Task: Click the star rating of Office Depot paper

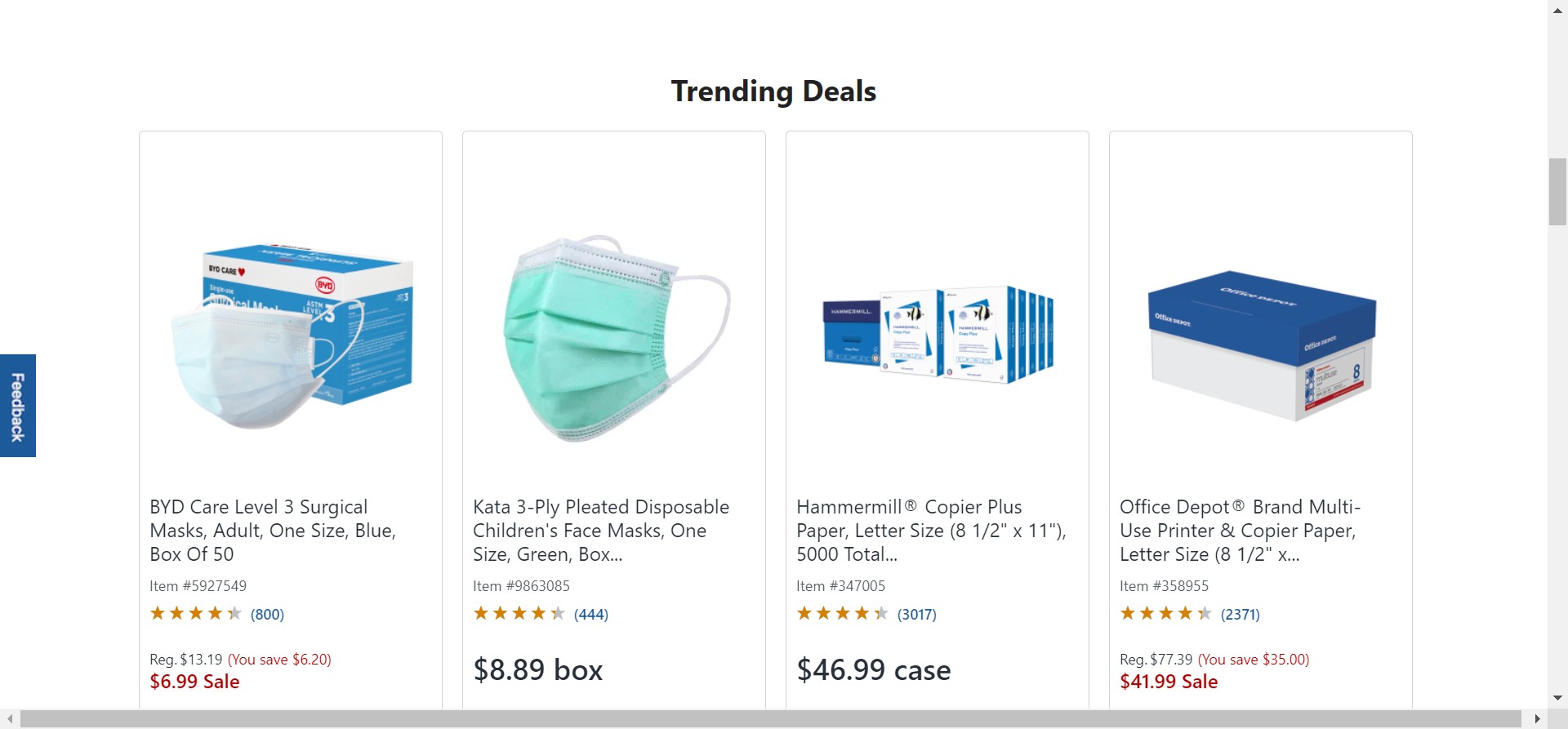Action: click(1165, 613)
